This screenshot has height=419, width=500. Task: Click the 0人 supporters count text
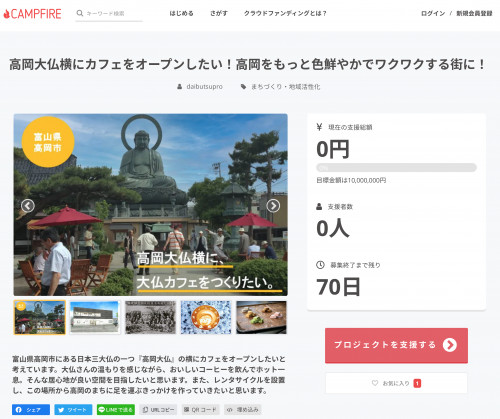click(x=333, y=229)
